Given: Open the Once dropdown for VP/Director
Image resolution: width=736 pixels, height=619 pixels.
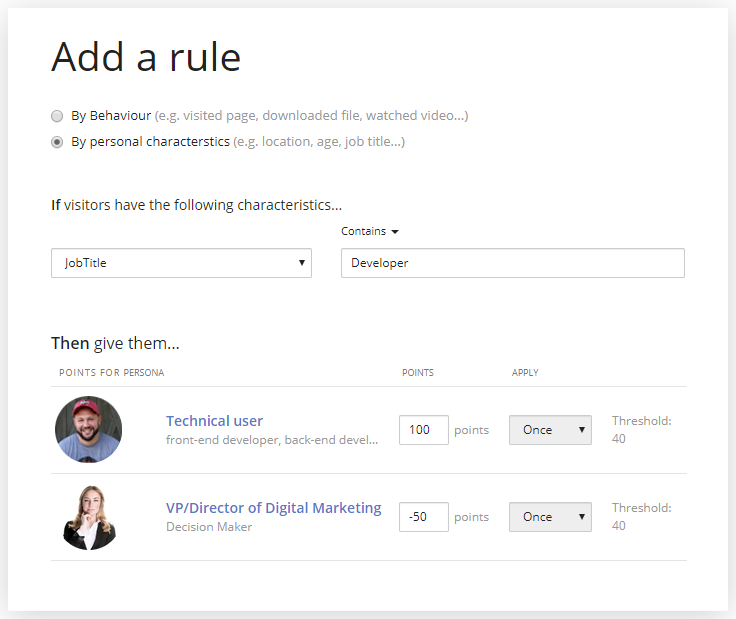Looking at the screenshot, I should click(549, 517).
